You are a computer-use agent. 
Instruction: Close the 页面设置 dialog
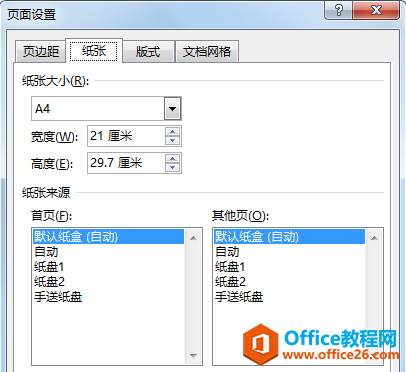coord(376,10)
